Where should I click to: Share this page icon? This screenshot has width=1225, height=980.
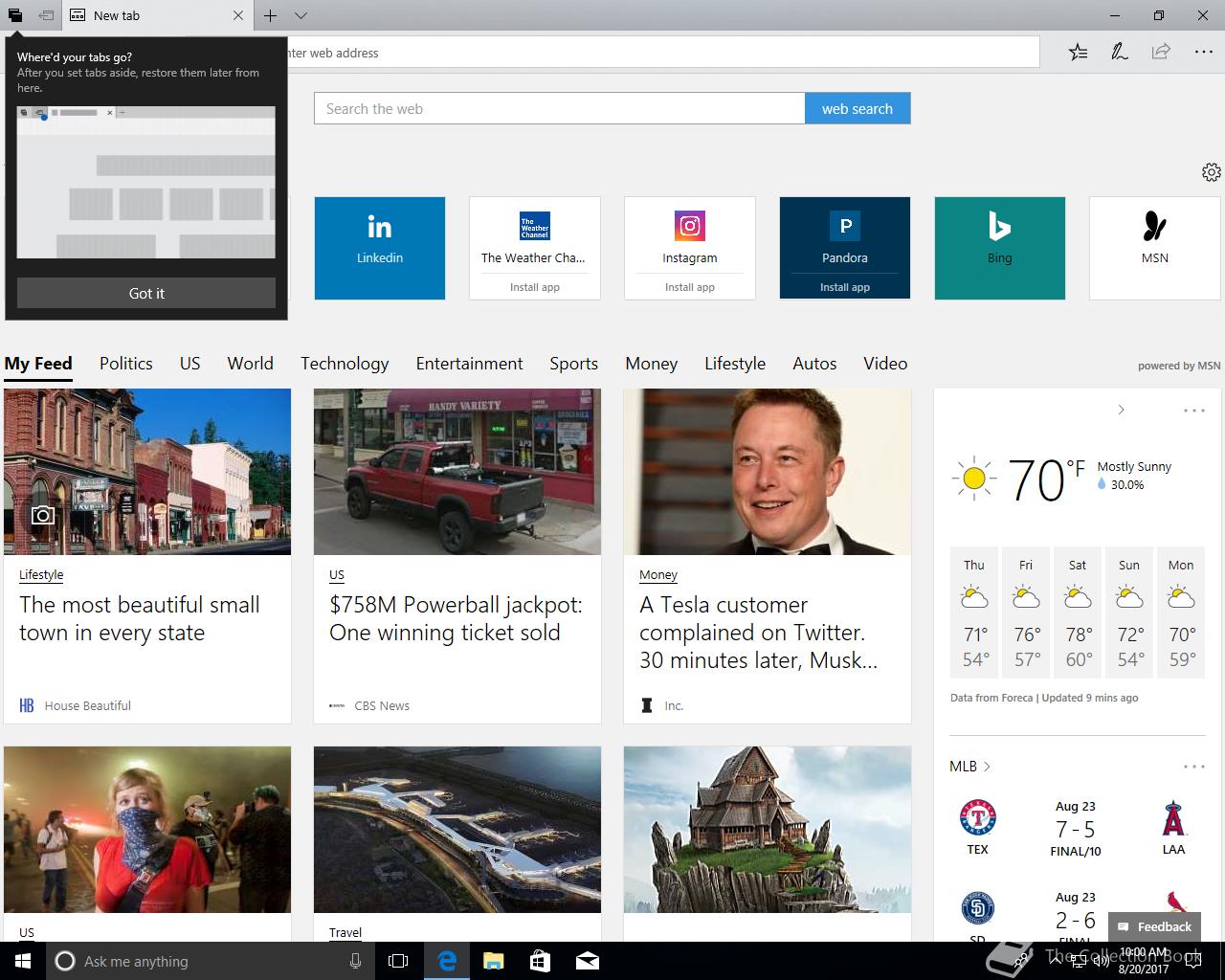point(1161,53)
